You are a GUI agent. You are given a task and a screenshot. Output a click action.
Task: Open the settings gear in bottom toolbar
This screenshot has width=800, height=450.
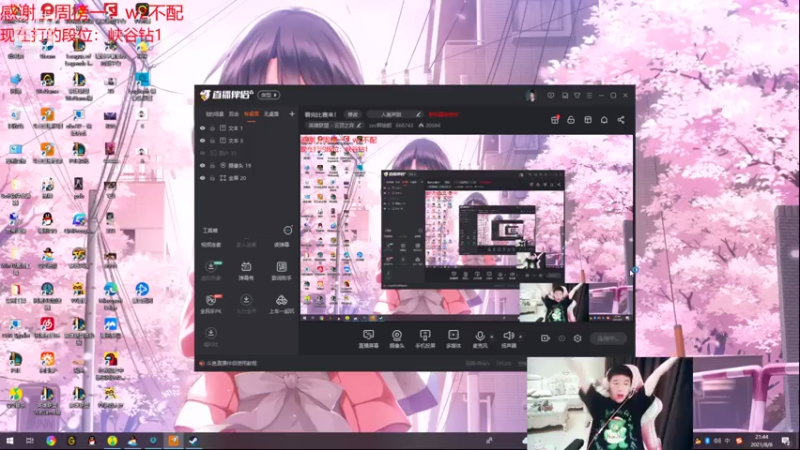click(x=577, y=338)
